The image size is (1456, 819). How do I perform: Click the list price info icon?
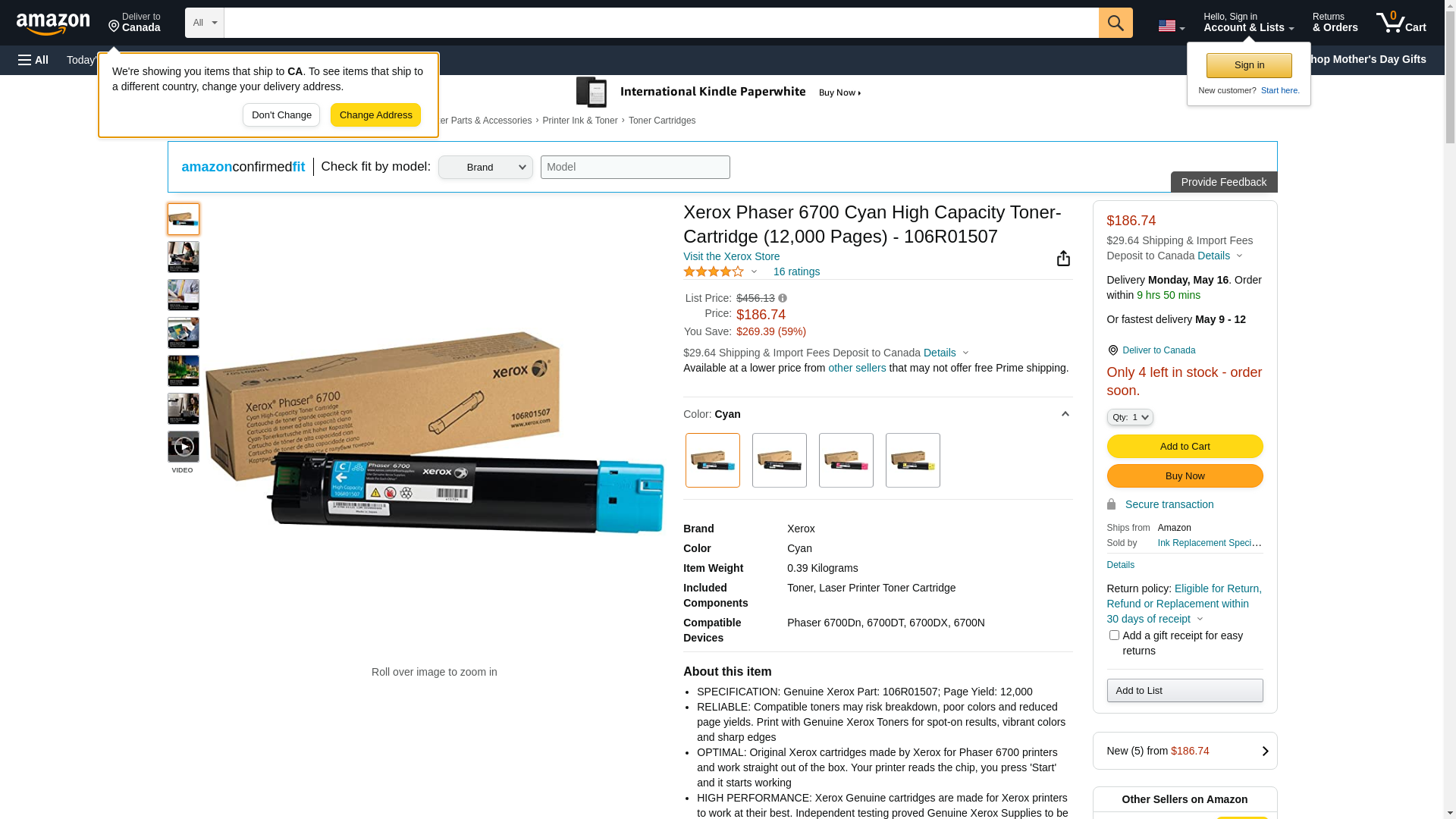point(783,298)
